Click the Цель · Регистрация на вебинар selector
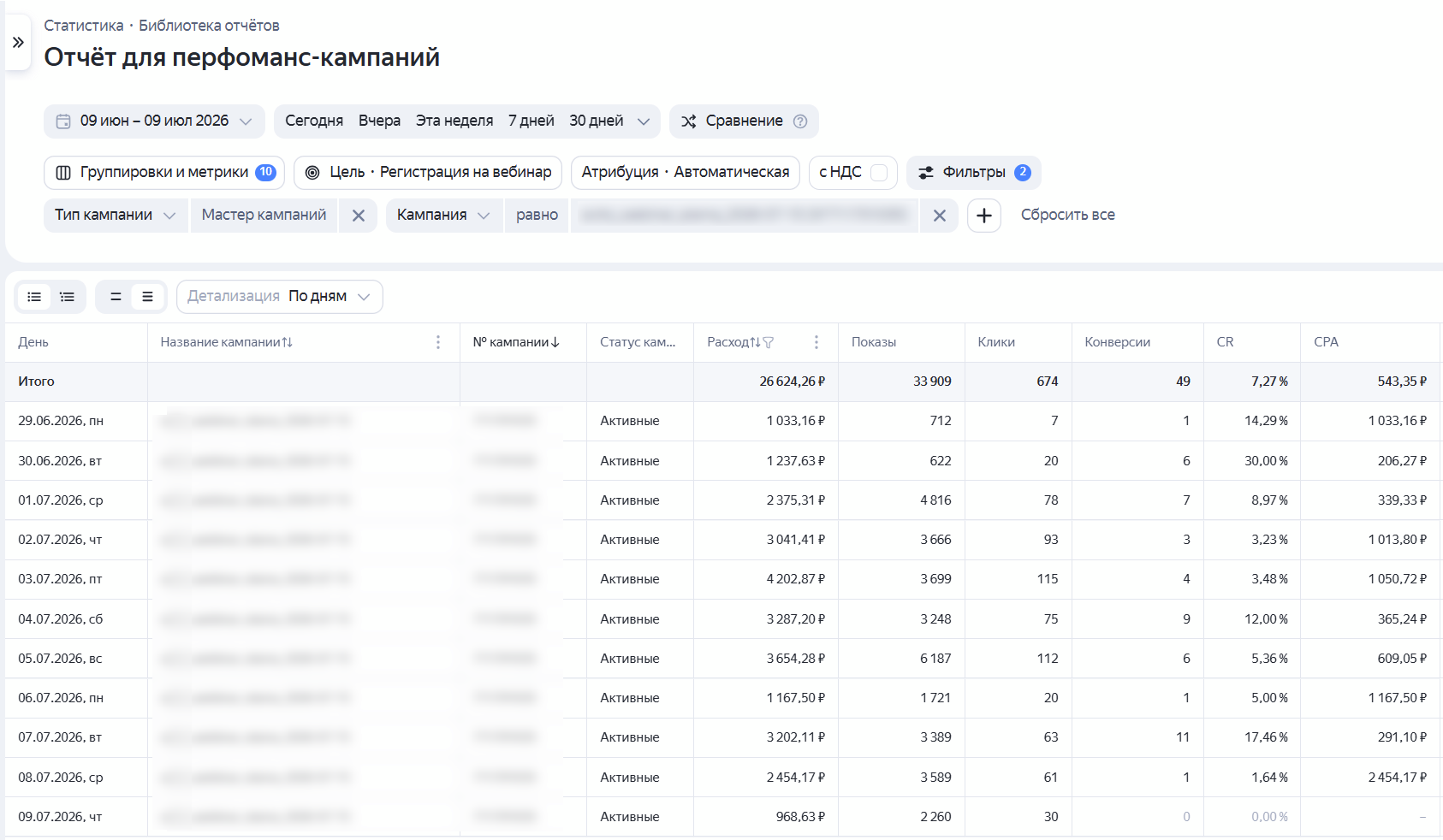Viewport: 1443px width, 840px height. click(428, 172)
